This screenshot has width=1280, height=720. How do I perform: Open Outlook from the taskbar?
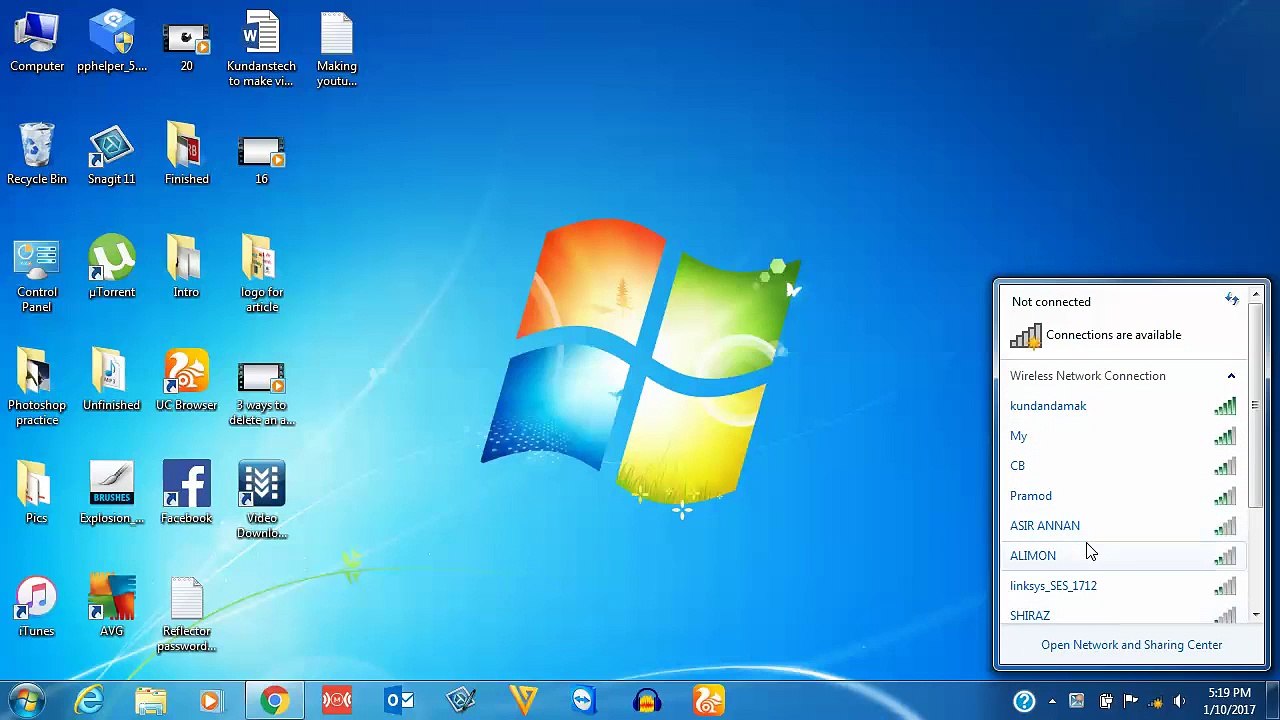pyautogui.click(x=399, y=700)
